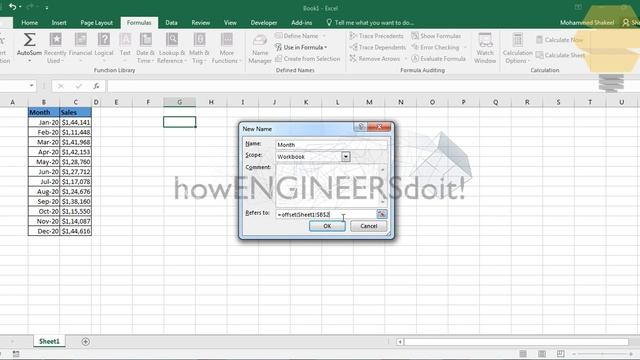Open Lookup & Reference functions
The width and height of the screenshot is (640, 360).
[x=172, y=48]
